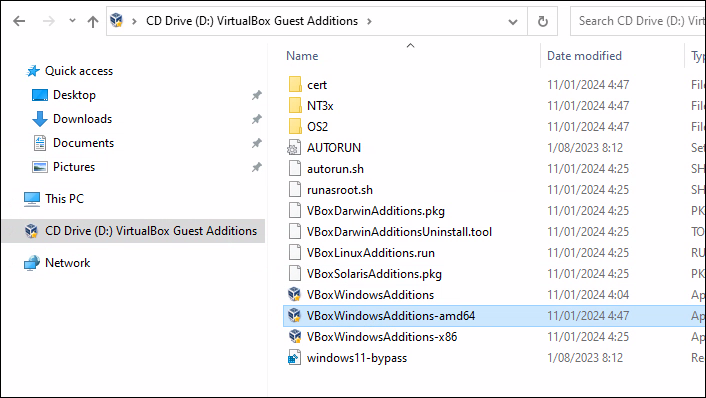Select VBoxDarwinAdditionsUninstall.tool file icon

294,232
